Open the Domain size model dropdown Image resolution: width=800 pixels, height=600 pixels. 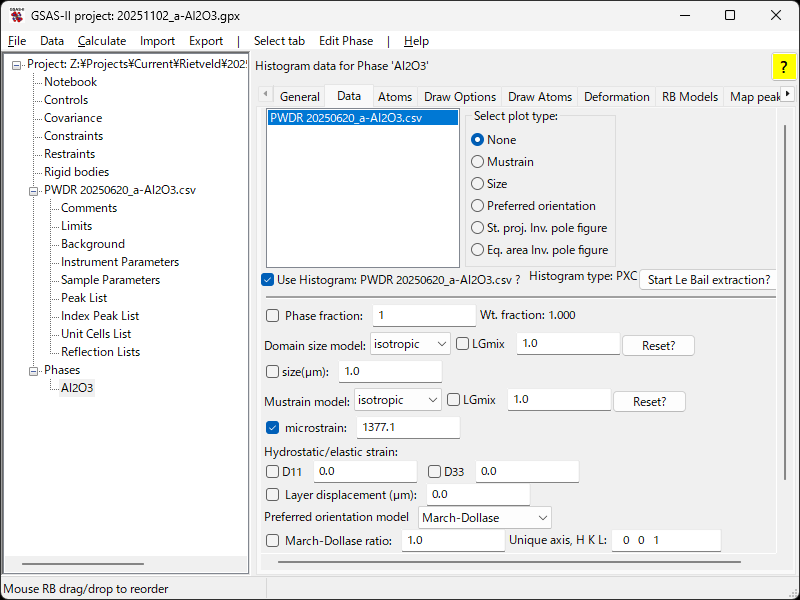coord(410,344)
